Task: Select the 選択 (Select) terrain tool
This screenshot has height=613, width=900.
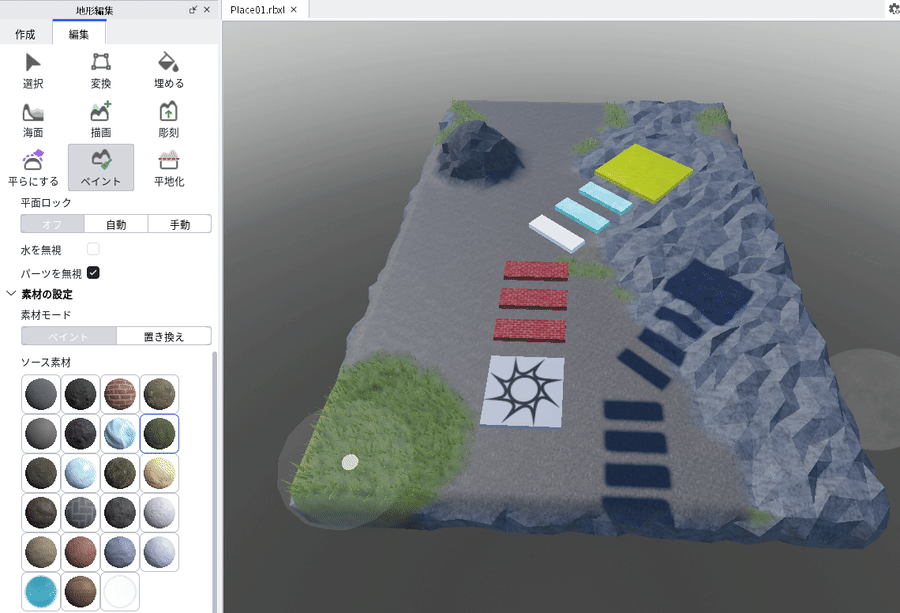Action: pos(33,71)
